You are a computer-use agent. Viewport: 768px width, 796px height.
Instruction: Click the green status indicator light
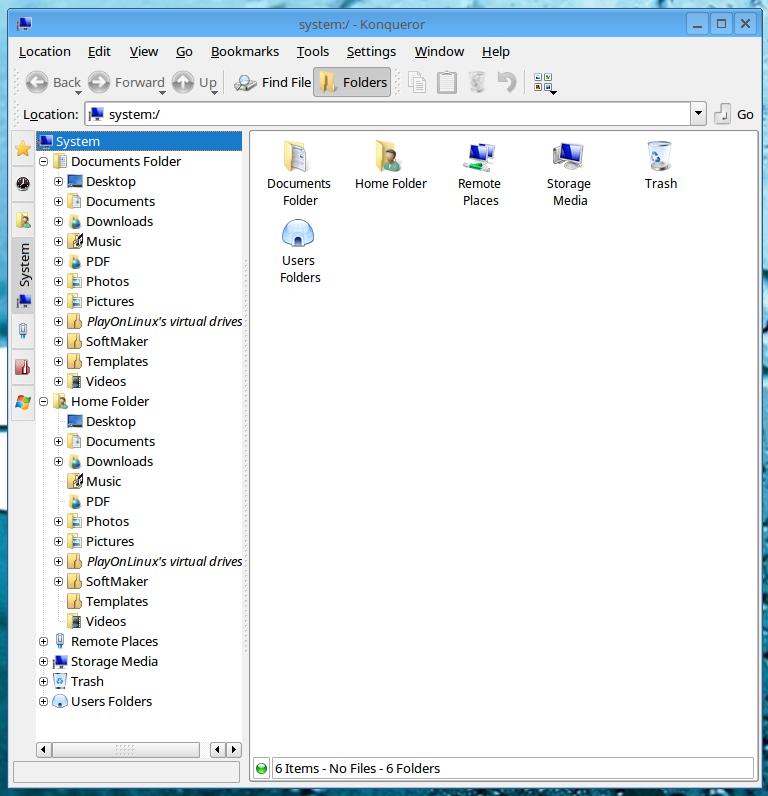click(x=261, y=769)
